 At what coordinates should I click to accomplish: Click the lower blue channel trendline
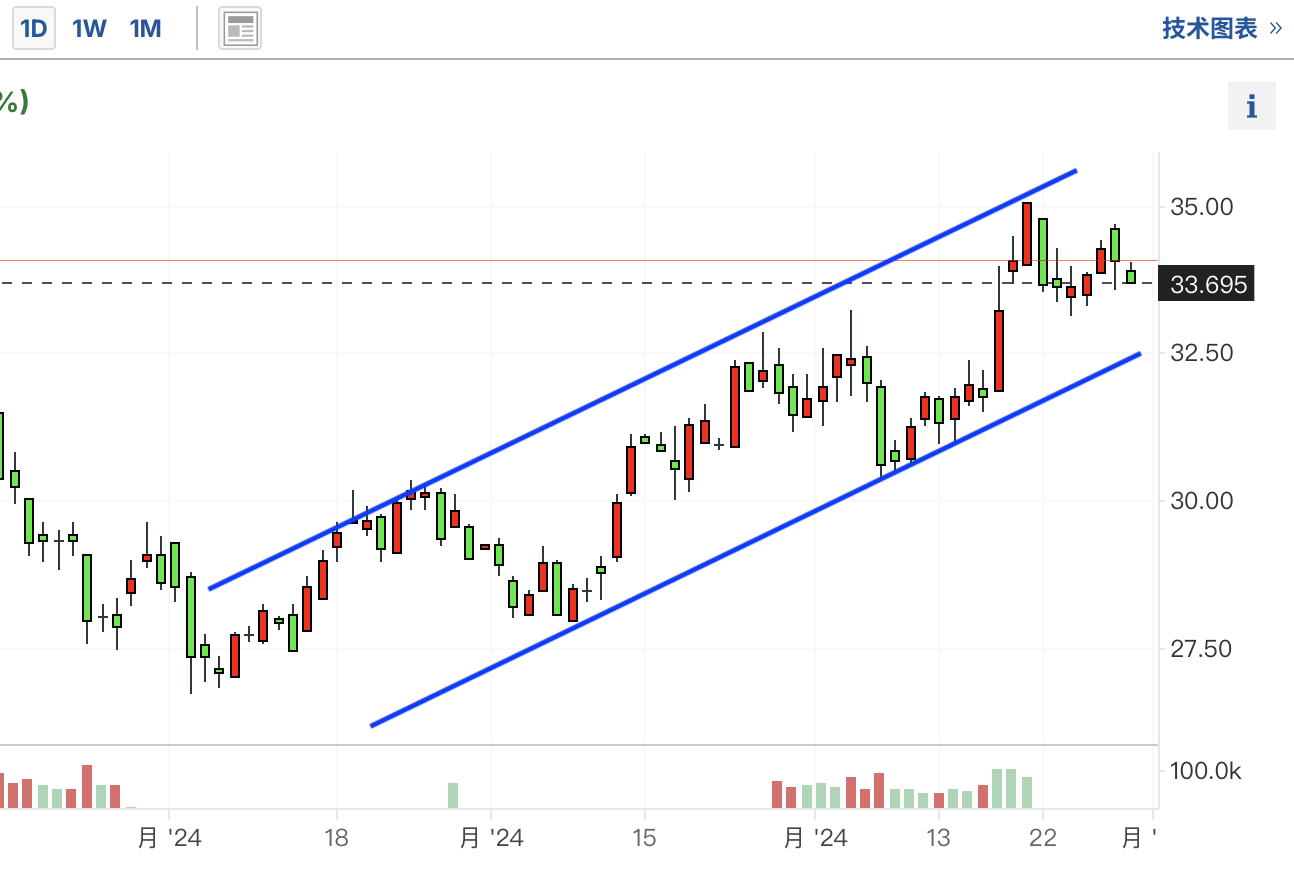tap(755, 539)
